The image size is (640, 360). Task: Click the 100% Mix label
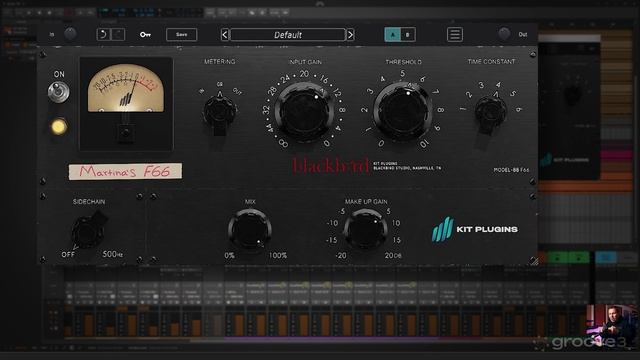pos(278,256)
